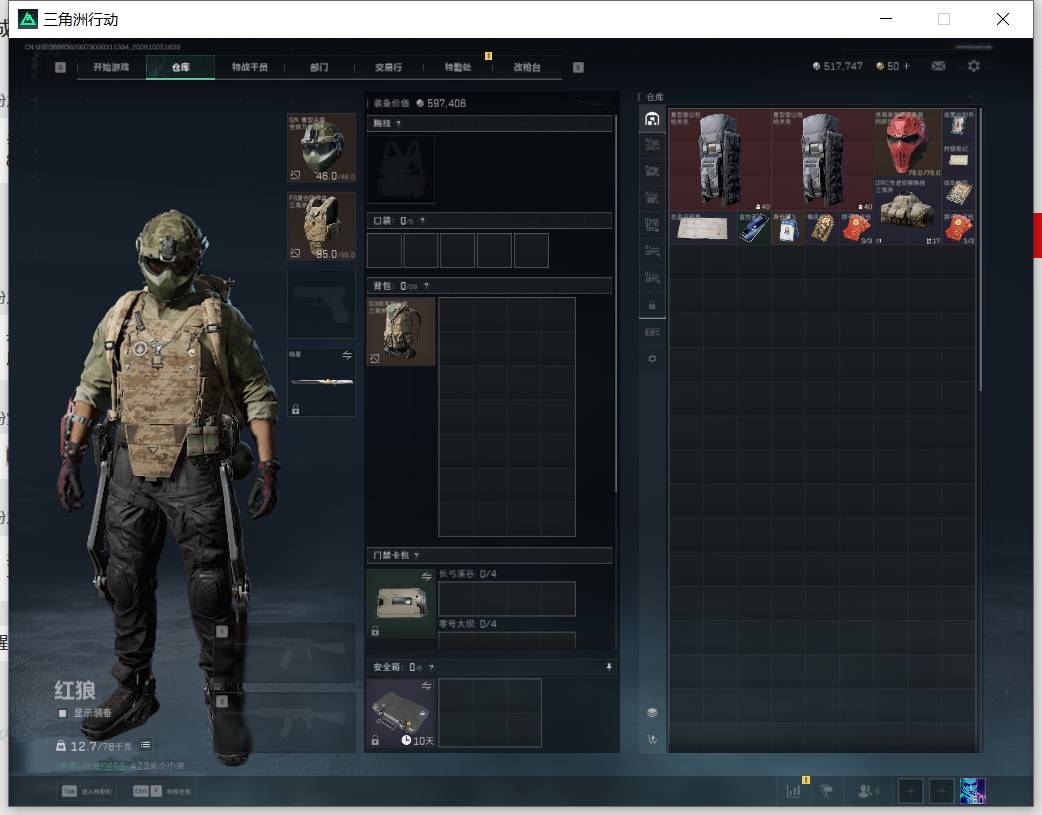Open the friends icon in bottom bar
Screen dimensions: 1042x815
pos(866,791)
